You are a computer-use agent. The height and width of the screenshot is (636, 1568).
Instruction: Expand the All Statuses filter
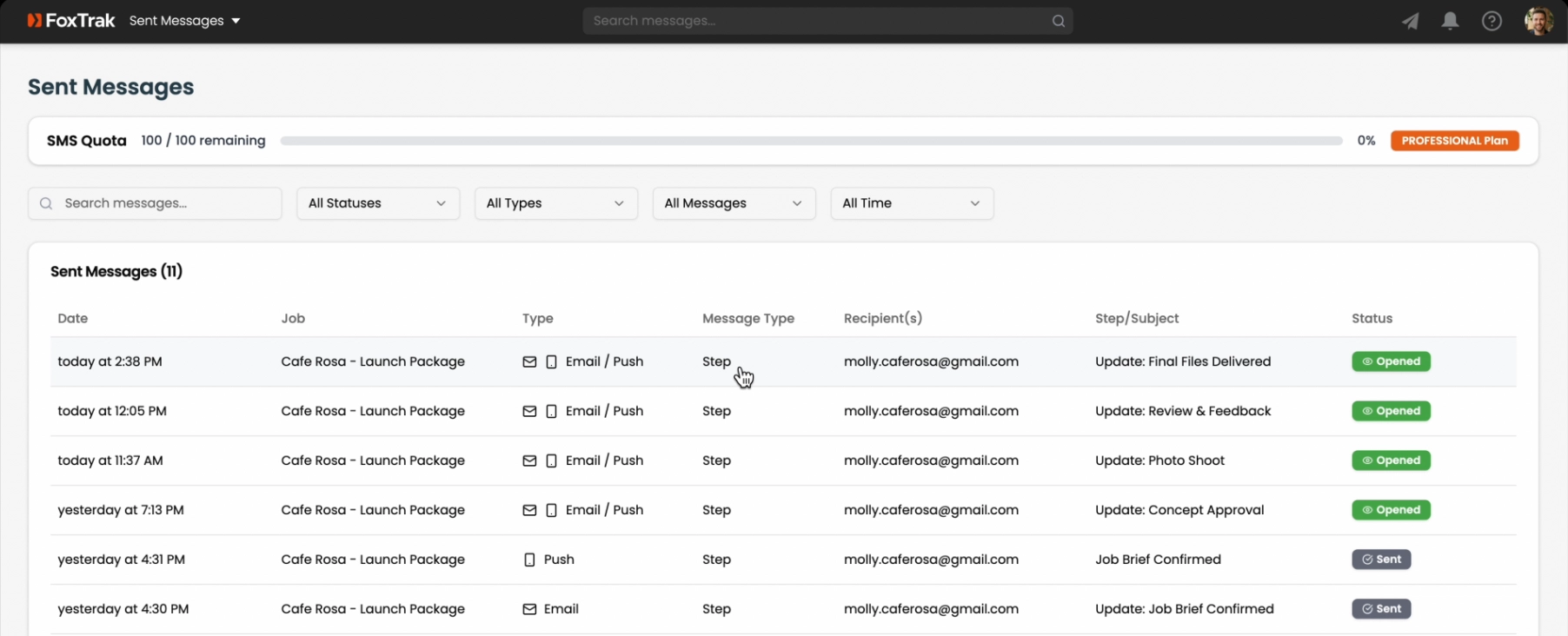pos(378,203)
